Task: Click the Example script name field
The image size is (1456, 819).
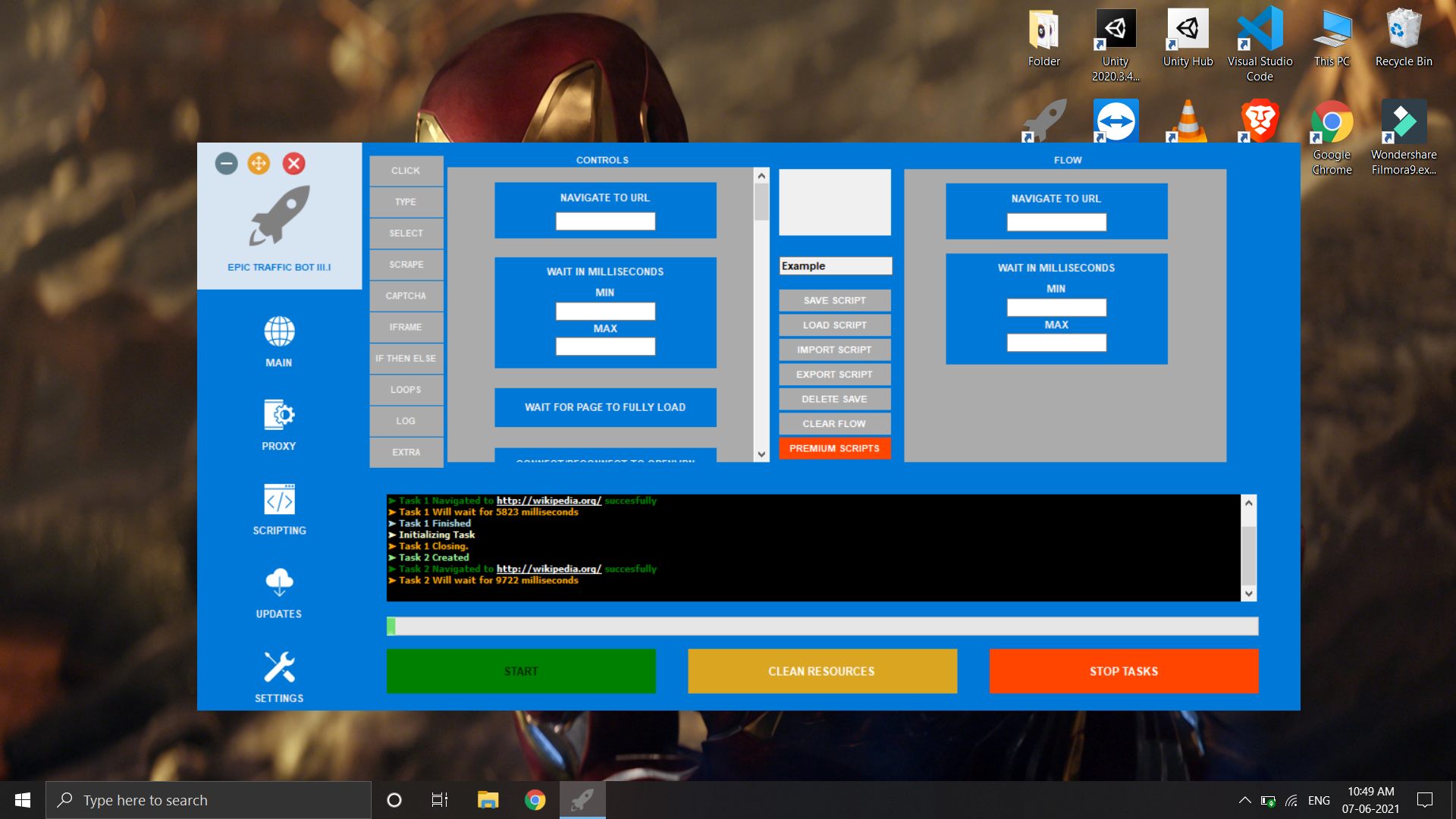Action: pyautogui.click(x=835, y=266)
